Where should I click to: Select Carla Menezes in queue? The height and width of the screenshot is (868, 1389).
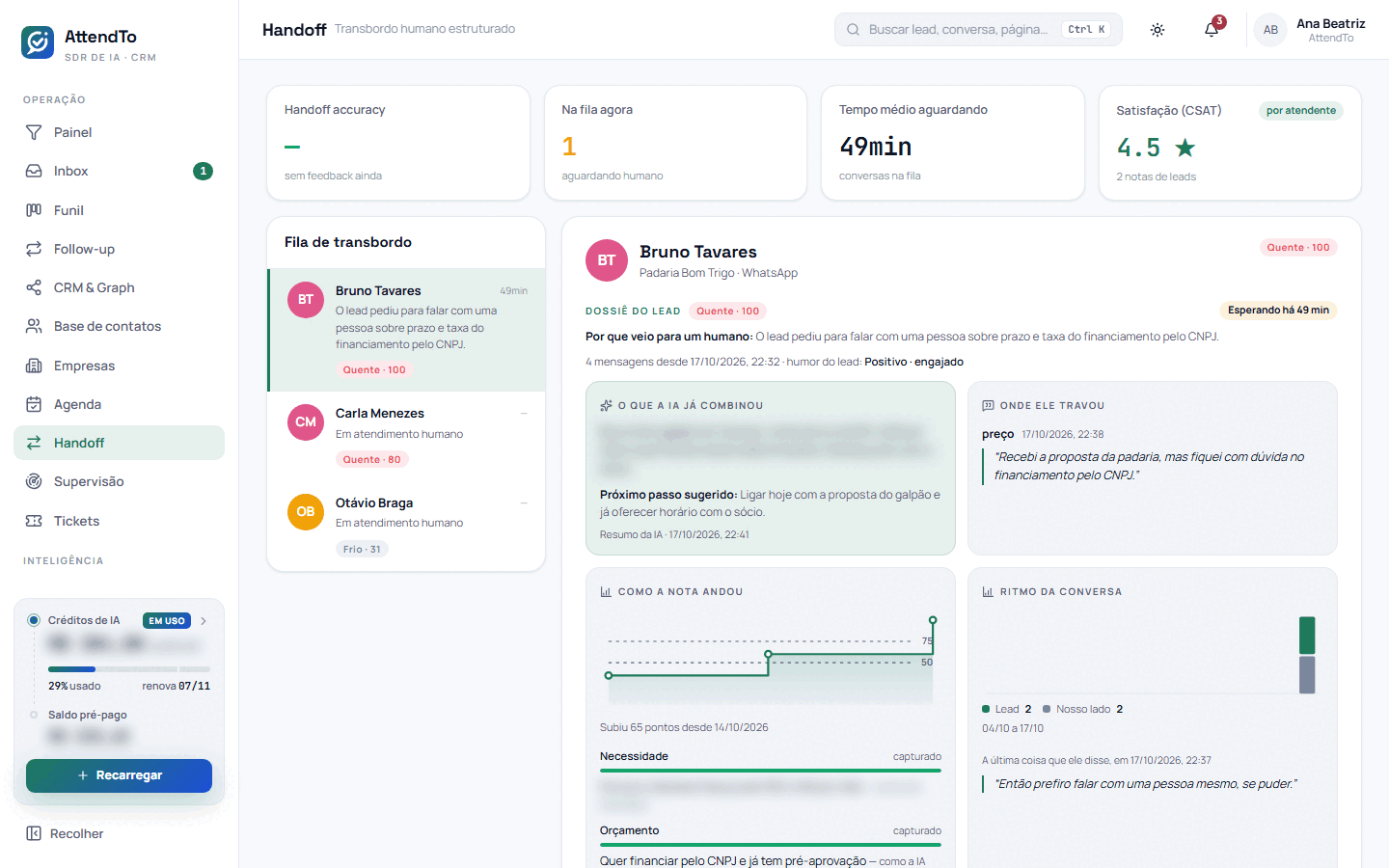[406, 436]
